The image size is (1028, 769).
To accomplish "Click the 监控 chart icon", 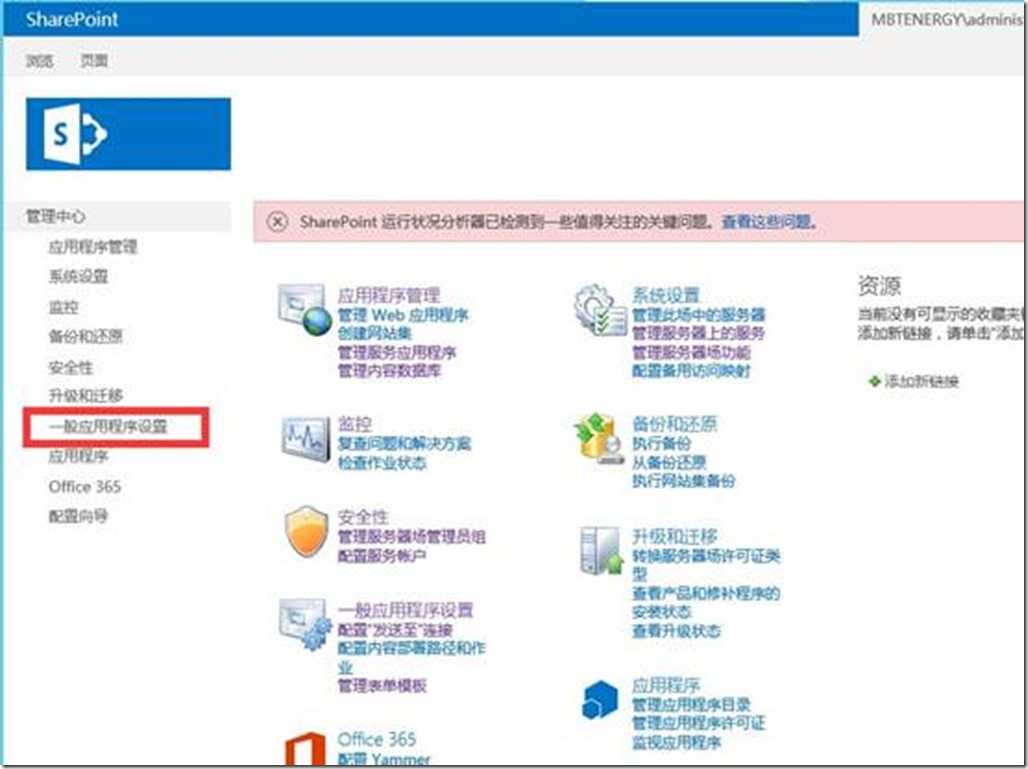I will click(x=305, y=438).
